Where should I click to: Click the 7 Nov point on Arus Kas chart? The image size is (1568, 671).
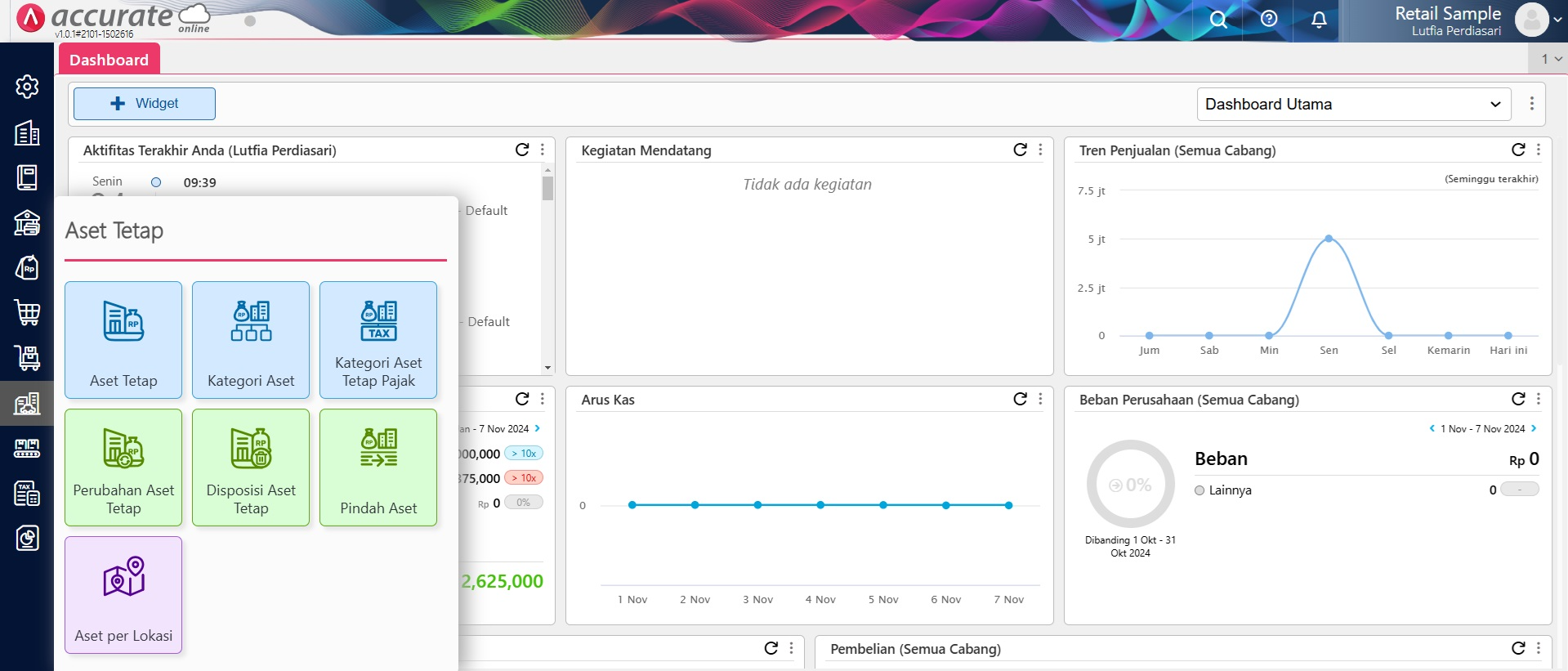pos(1009,505)
